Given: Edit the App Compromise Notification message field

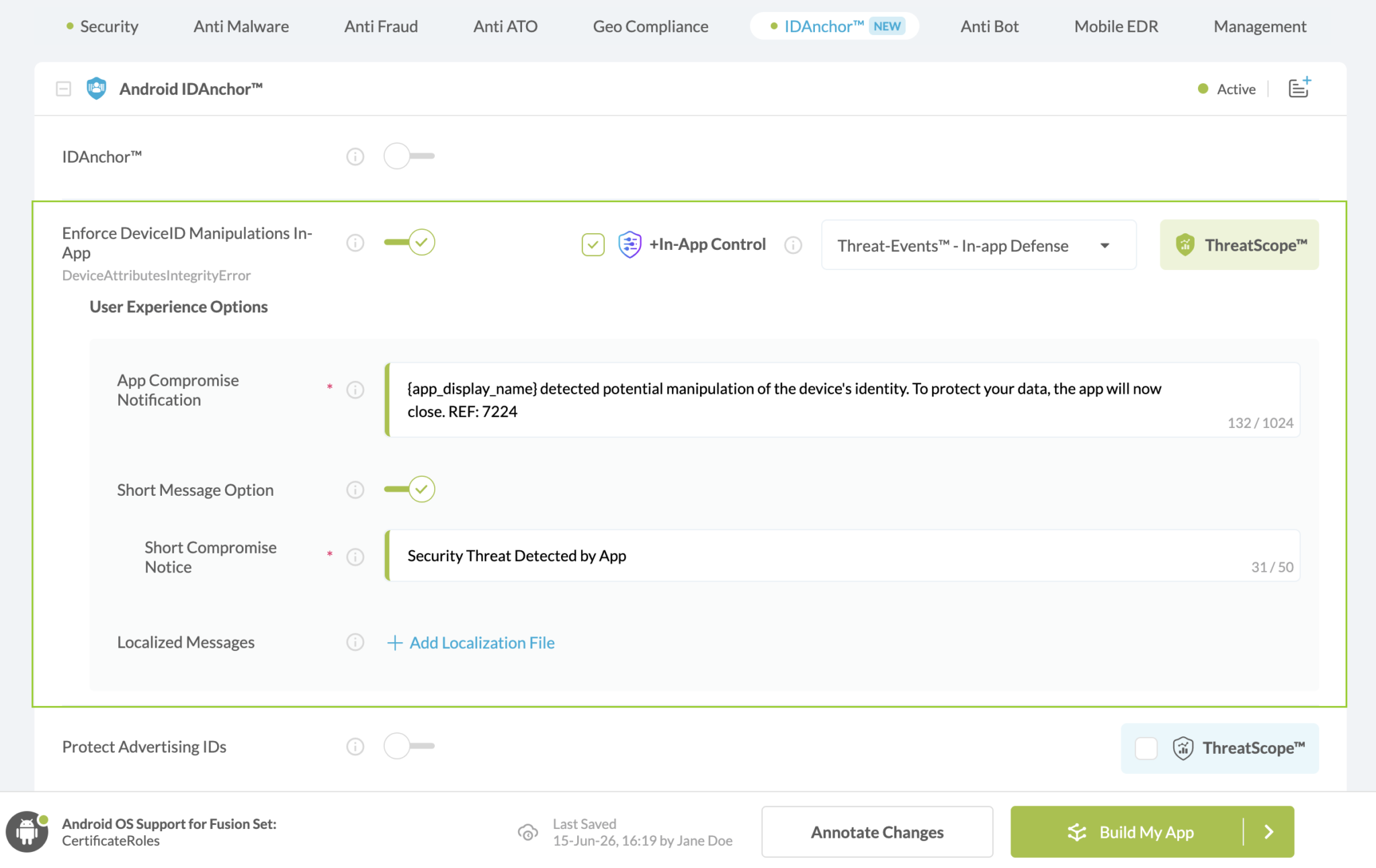Looking at the screenshot, I should pyautogui.click(x=843, y=400).
